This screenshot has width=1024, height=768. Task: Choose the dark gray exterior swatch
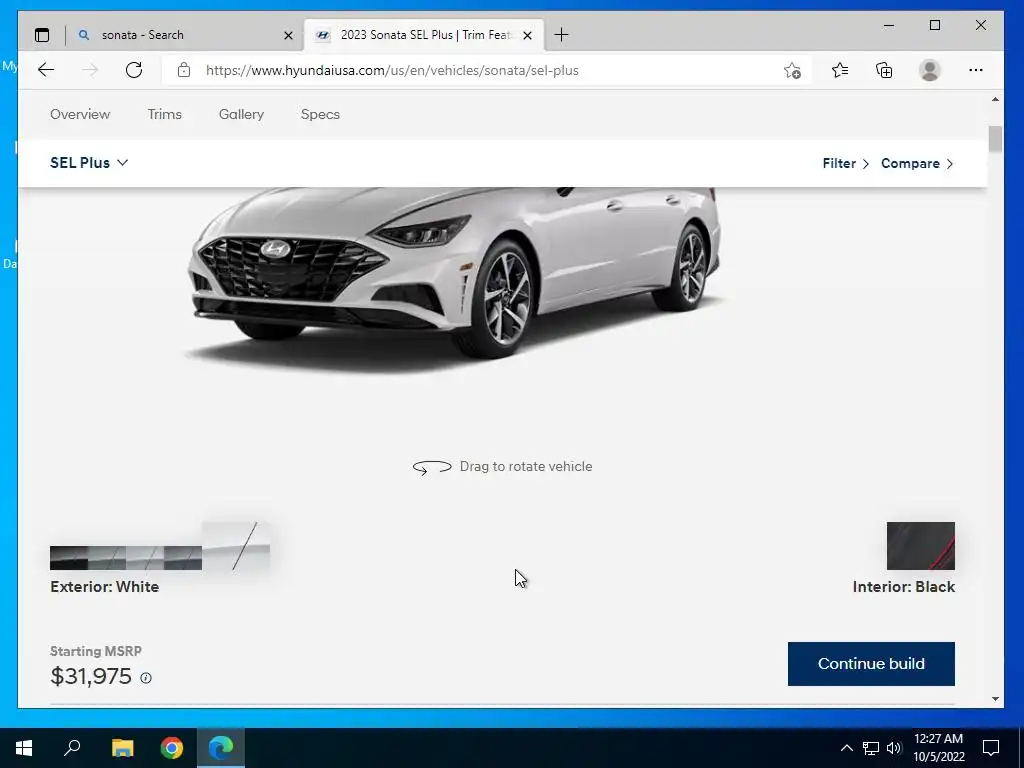pyautogui.click(x=182, y=558)
